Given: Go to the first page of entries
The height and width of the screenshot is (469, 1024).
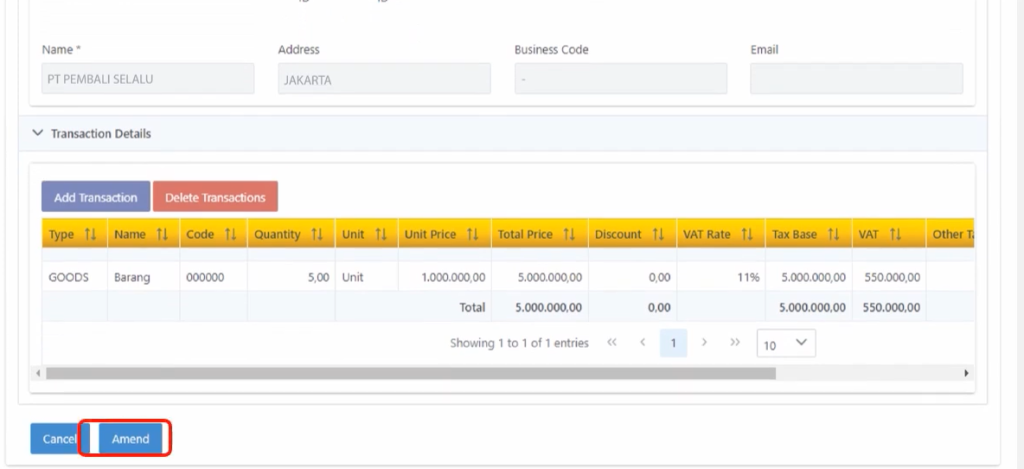Looking at the screenshot, I should 612,343.
